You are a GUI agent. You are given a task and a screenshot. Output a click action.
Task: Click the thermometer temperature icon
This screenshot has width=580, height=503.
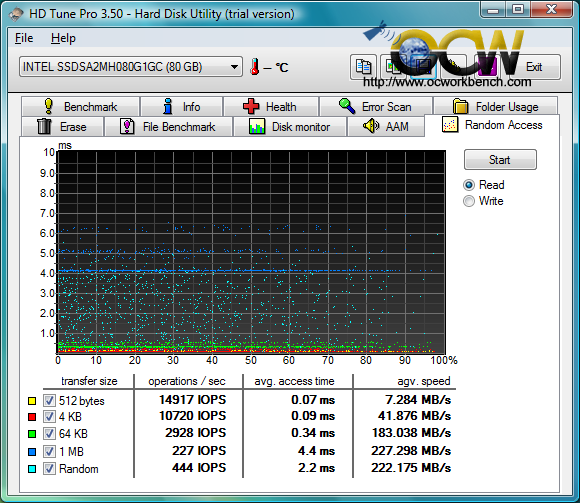(254, 67)
